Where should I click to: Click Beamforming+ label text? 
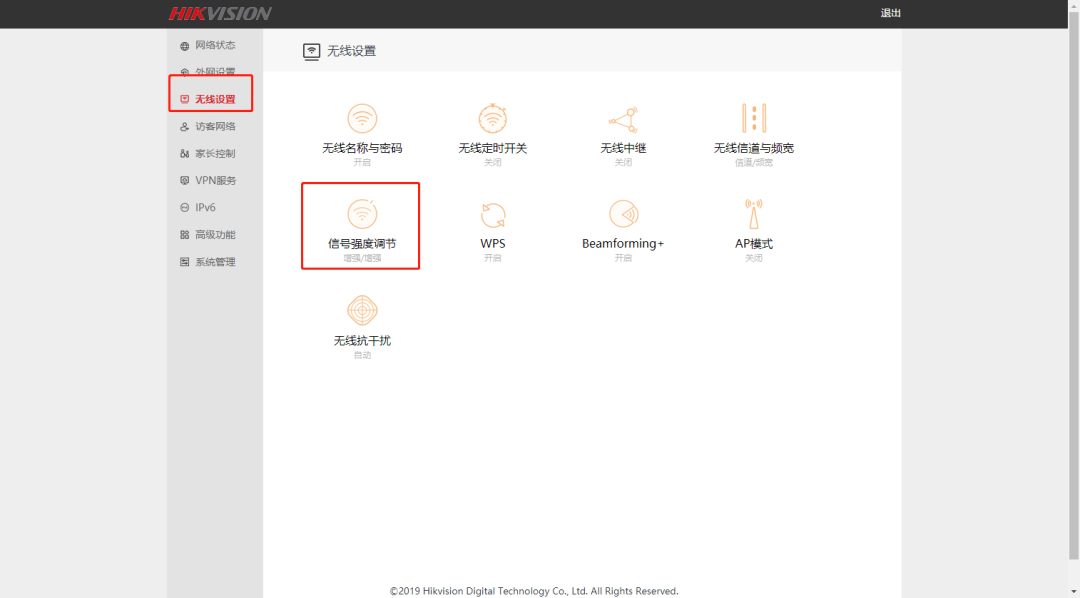[623, 244]
